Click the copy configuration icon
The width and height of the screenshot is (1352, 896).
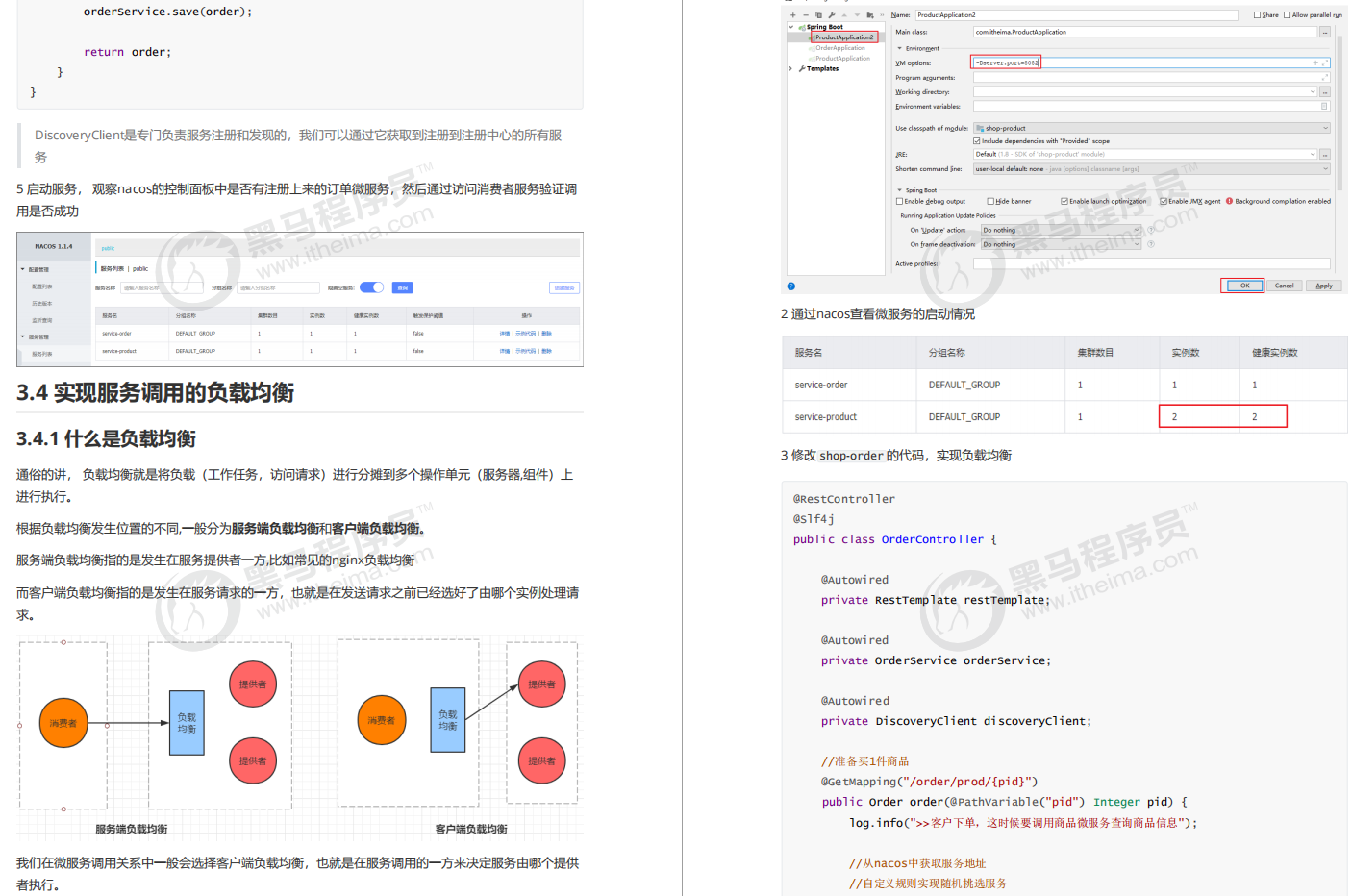pyautogui.click(x=818, y=15)
